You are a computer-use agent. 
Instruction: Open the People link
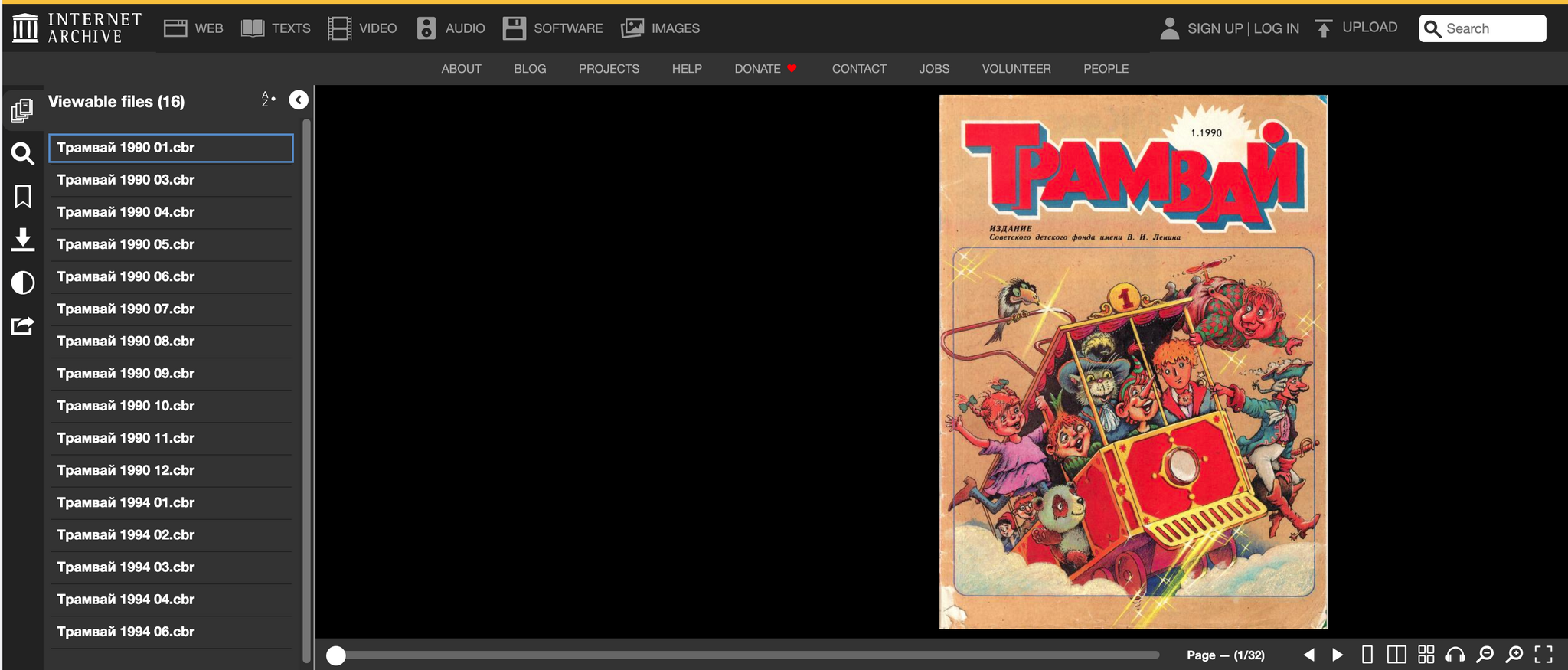1106,69
